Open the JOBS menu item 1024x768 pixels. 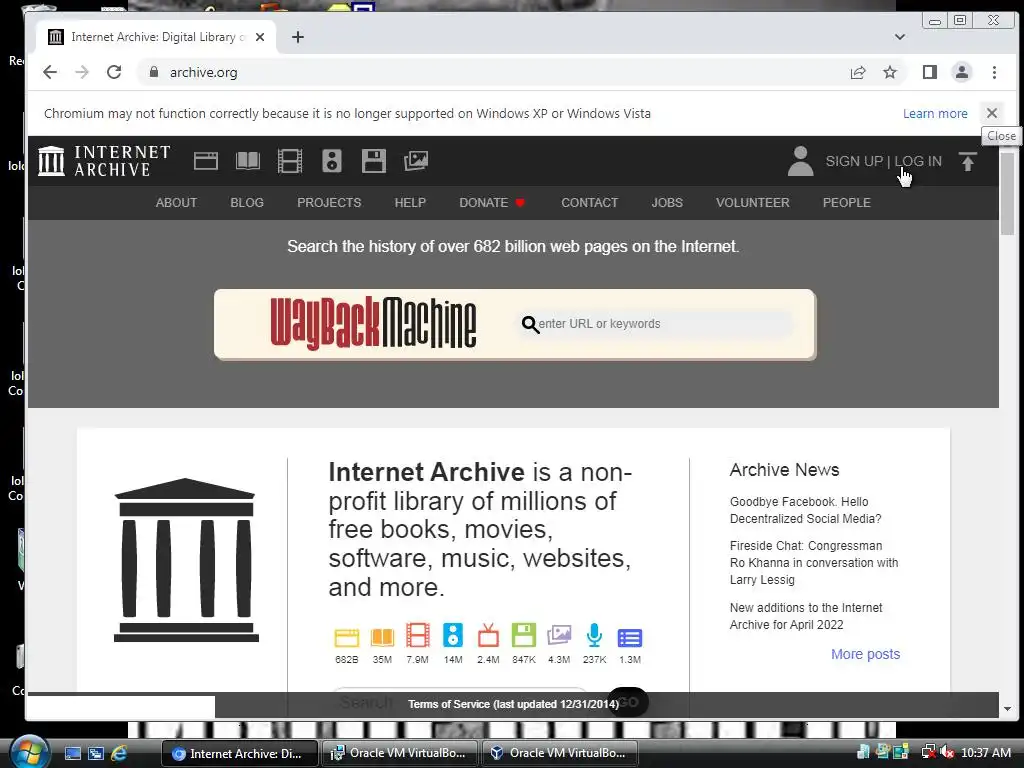[x=667, y=202]
